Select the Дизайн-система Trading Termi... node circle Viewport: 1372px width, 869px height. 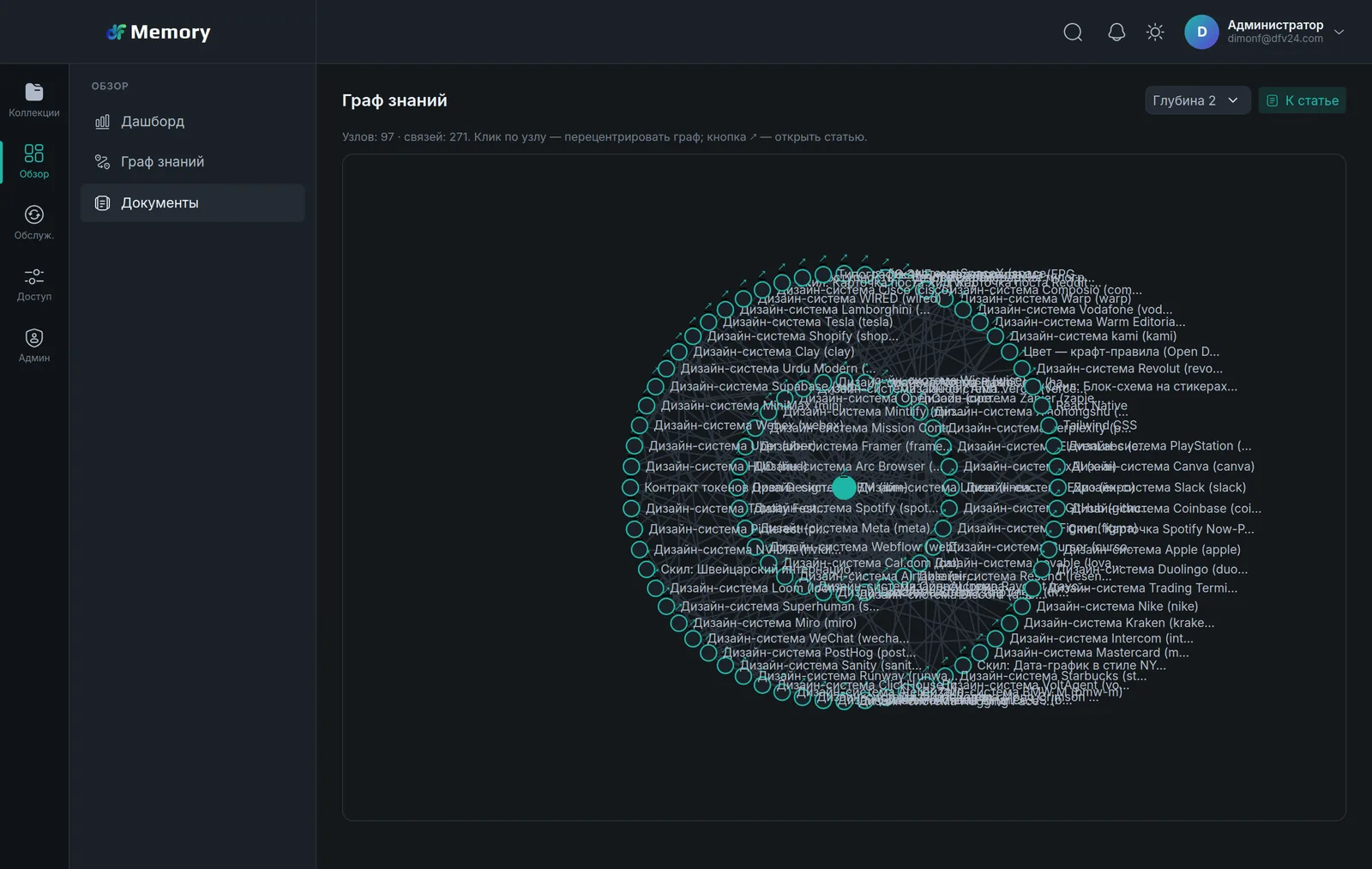tap(1033, 588)
